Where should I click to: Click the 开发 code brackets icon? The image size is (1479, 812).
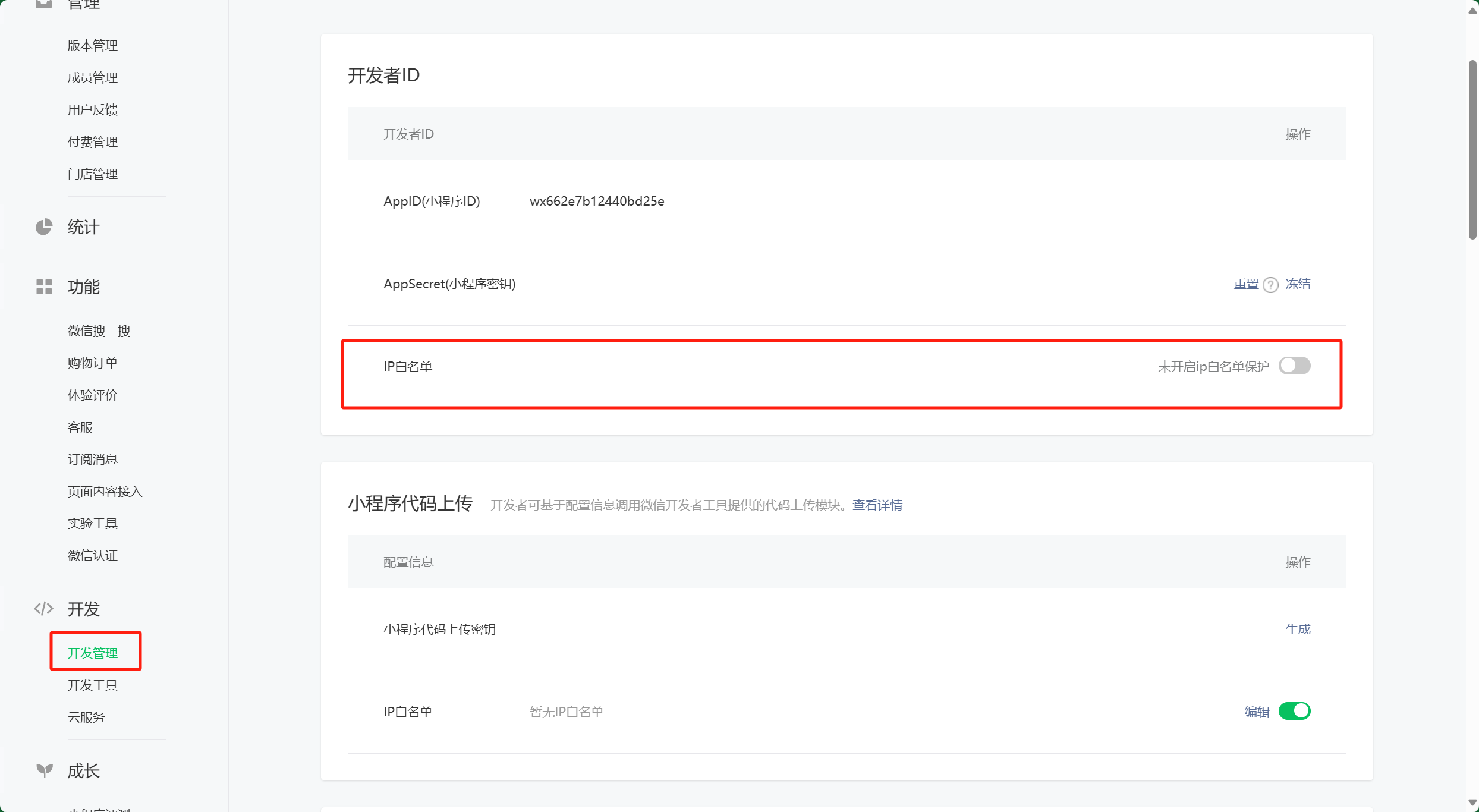point(44,608)
